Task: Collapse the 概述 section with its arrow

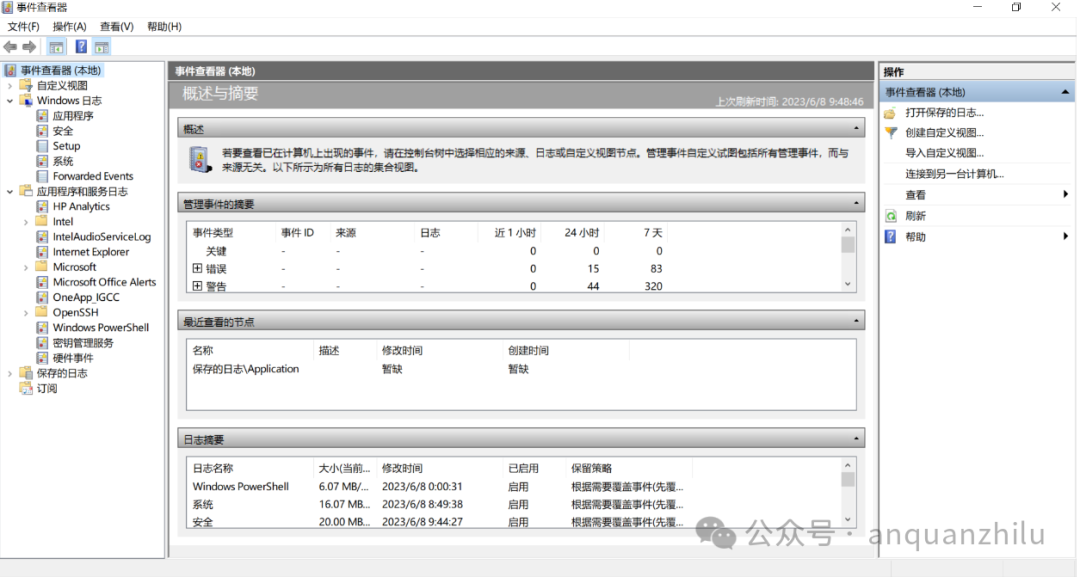Action: 857,130
